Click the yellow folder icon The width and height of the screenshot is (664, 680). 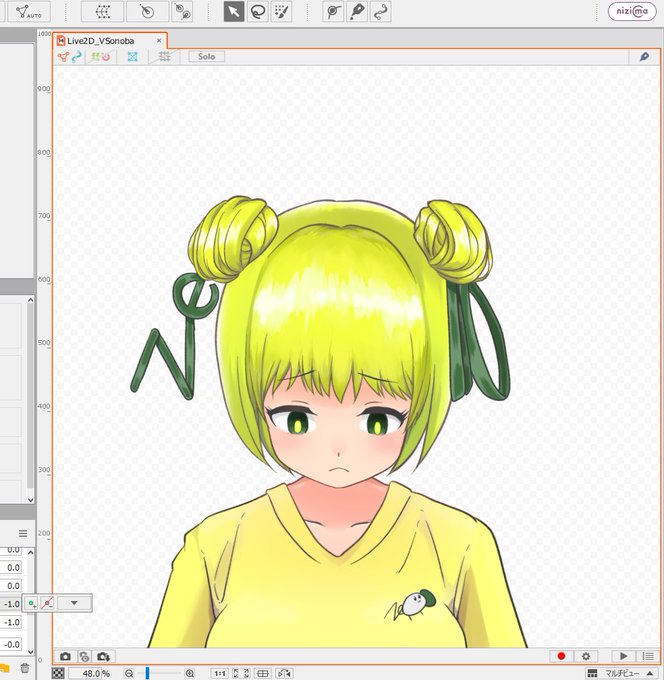coord(5,668)
